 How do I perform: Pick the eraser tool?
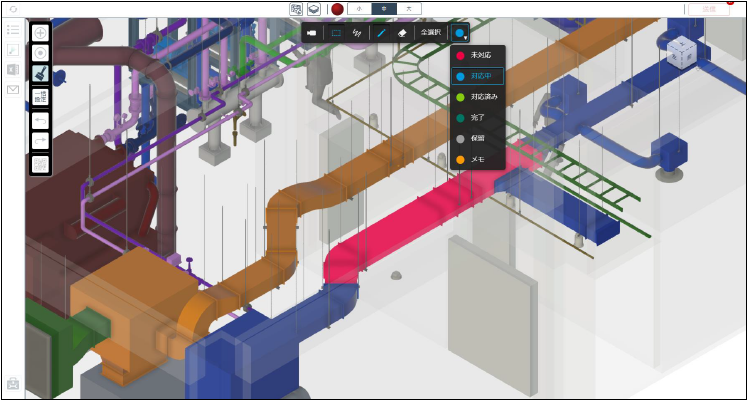(x=401, y=33)
